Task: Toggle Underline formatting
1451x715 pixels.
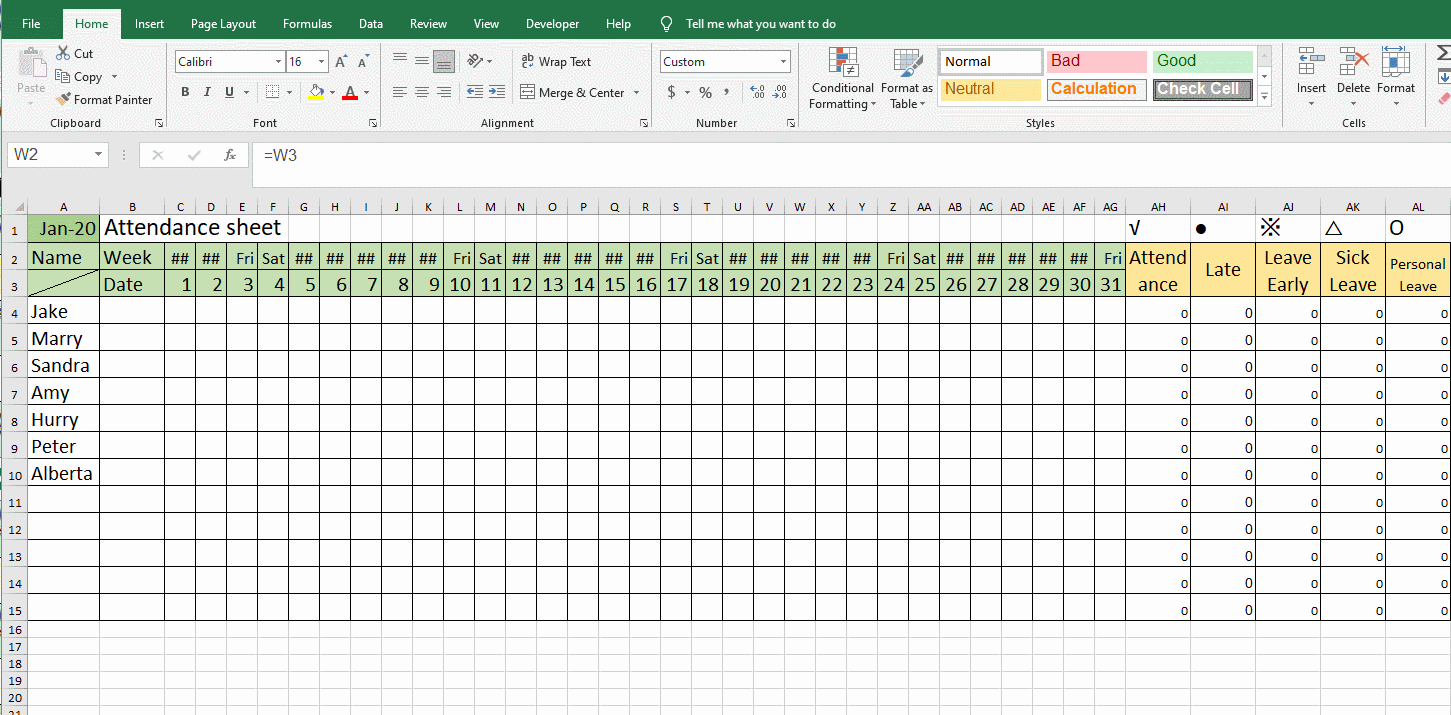Action: point(230,92)
